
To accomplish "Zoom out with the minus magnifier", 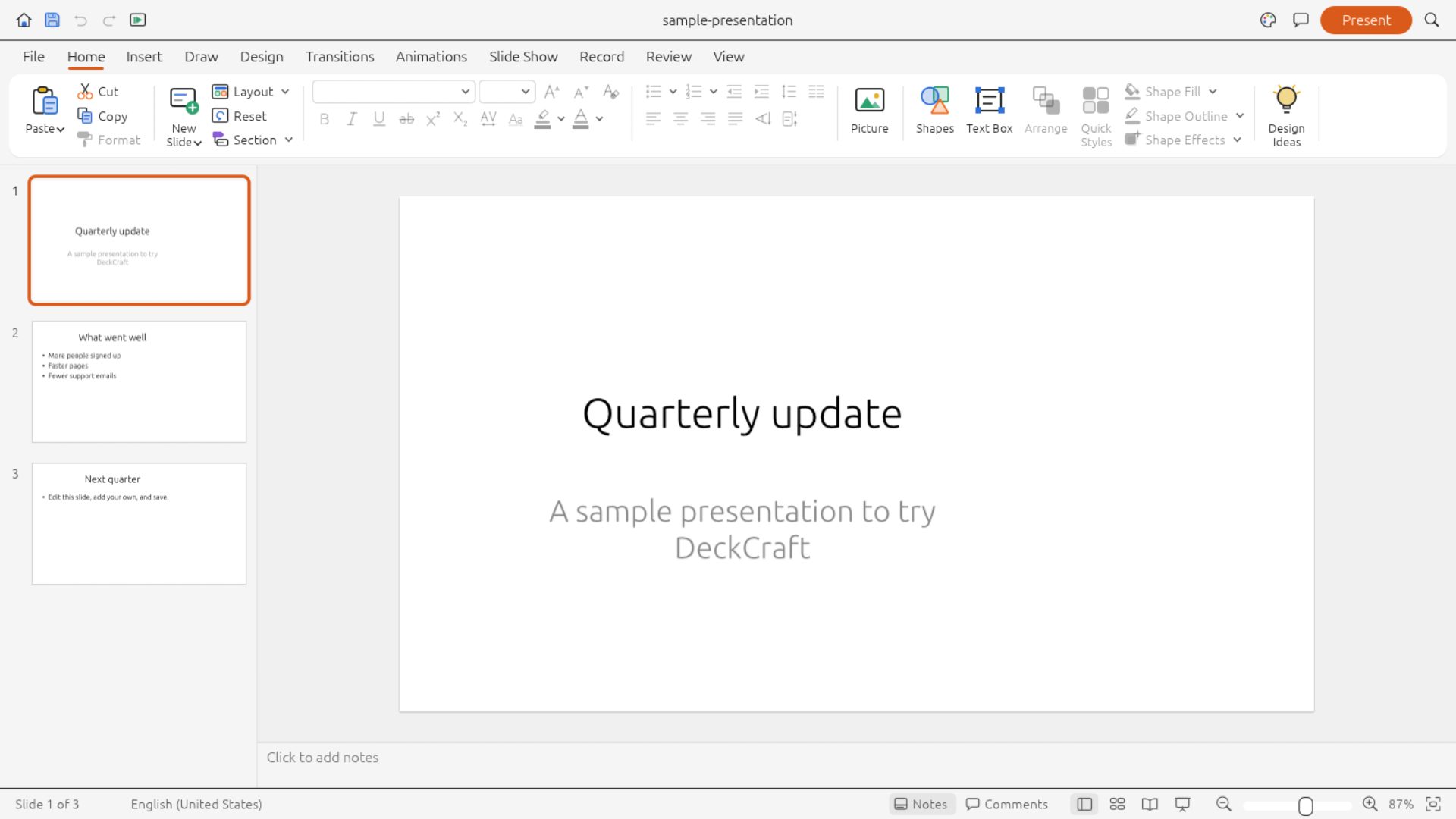I will tap(1223, 805).
